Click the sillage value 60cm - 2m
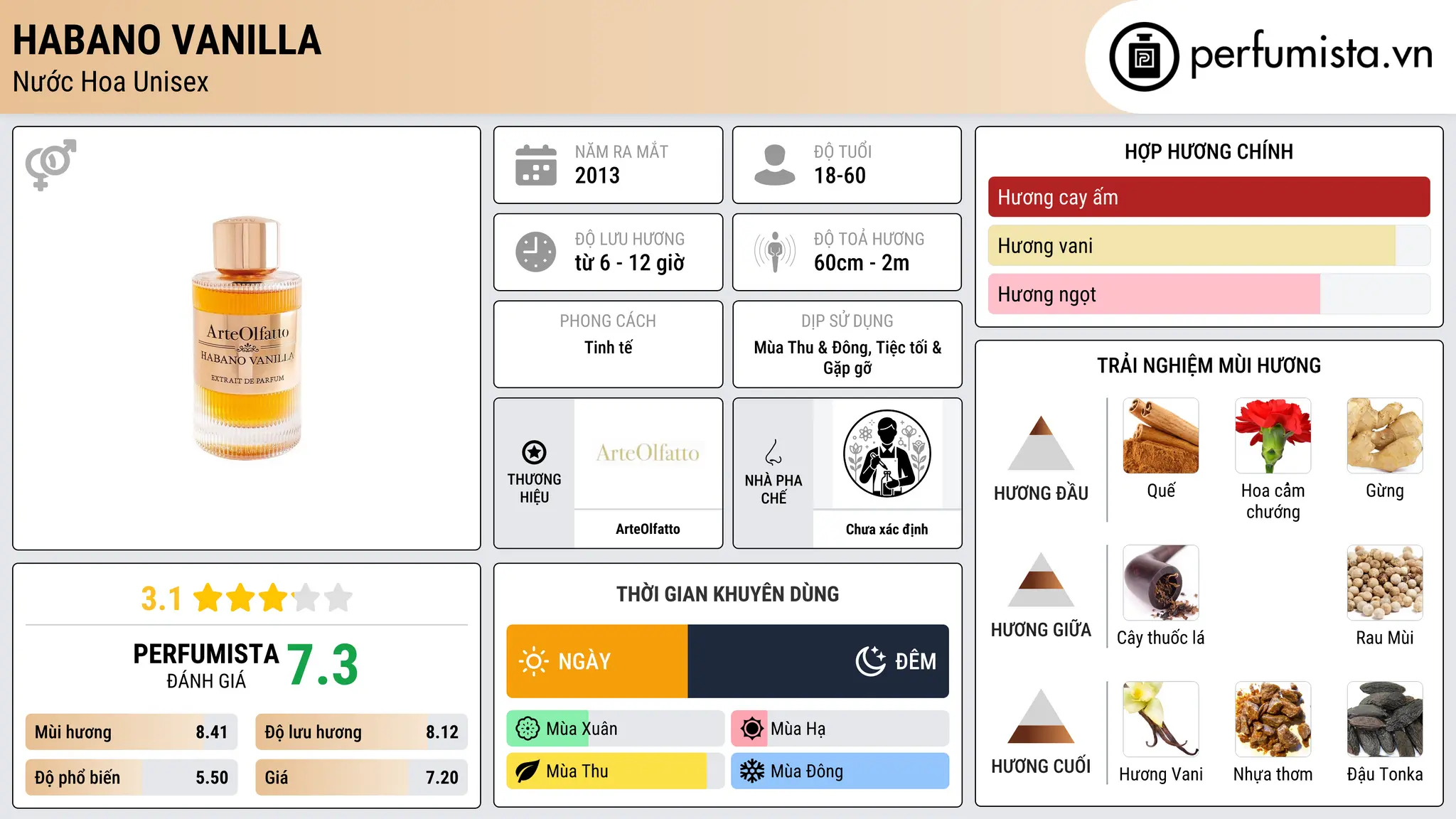Viewport: 1456px width, 819px height. click(x=862, y=263)
